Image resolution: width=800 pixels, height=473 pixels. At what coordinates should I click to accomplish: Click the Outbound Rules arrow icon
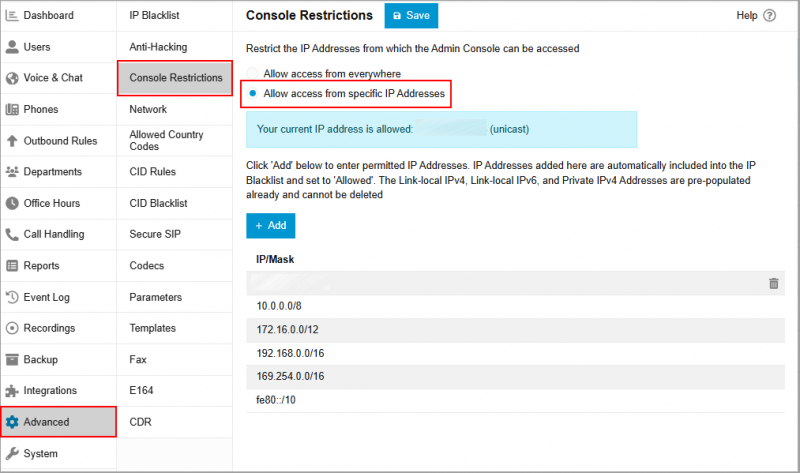pyautogui.click(x=12, y=141)
